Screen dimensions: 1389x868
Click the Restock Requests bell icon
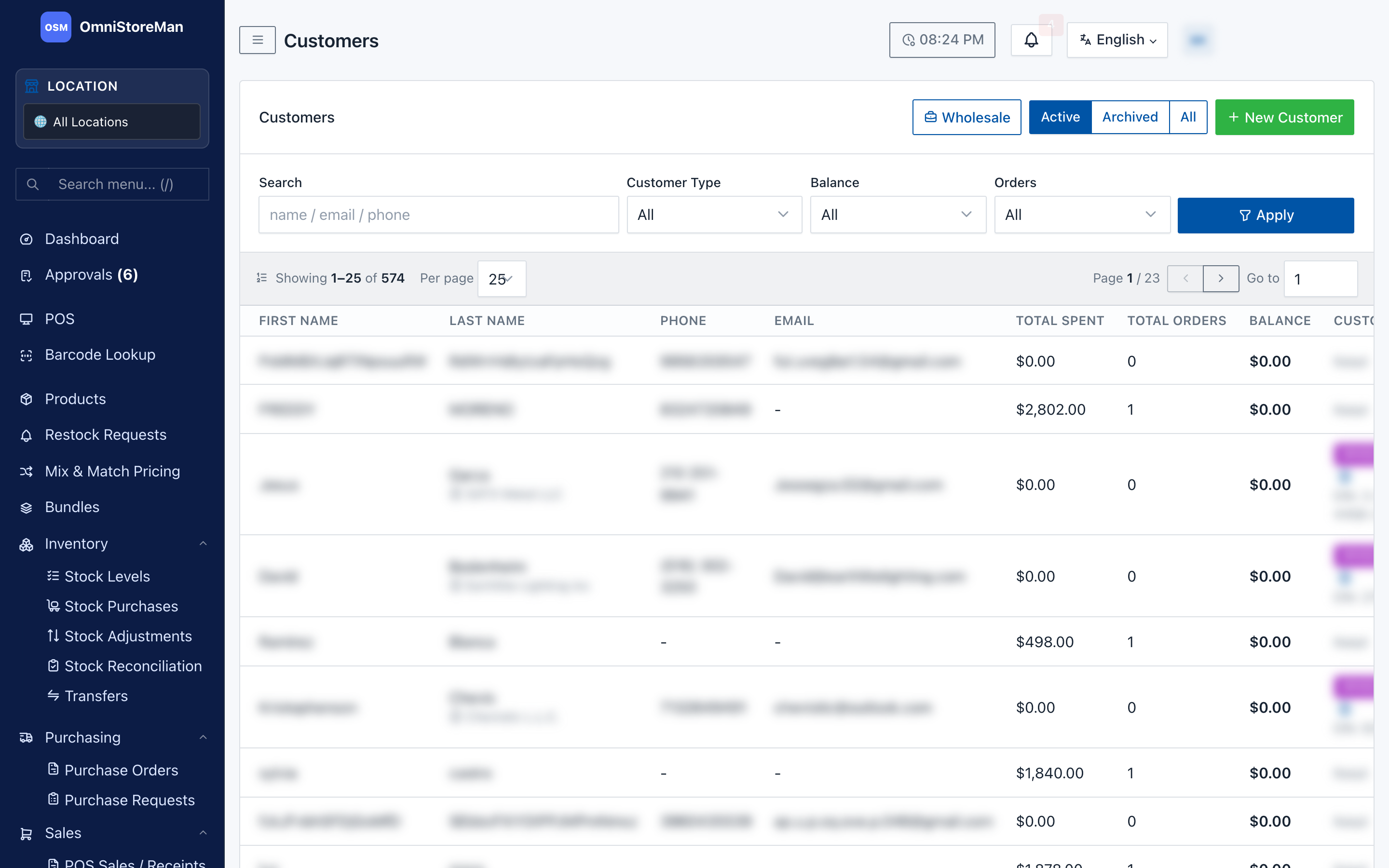[27, 435]
